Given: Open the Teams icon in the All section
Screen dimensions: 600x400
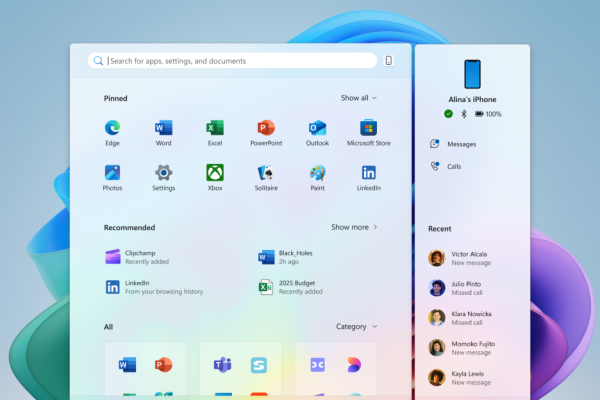Looking at the screenshot, I should [222, 364].
